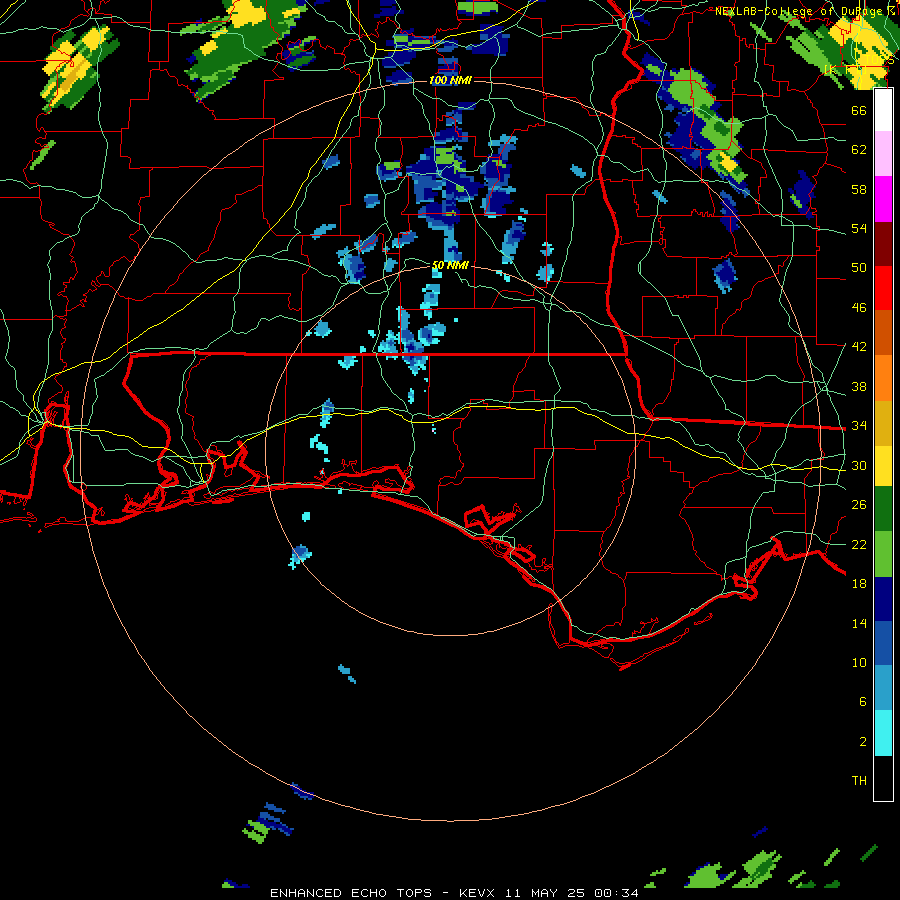Click the navy blue legend swatch
Viewport: 900px width, 900px height.
tap(883, 599)
